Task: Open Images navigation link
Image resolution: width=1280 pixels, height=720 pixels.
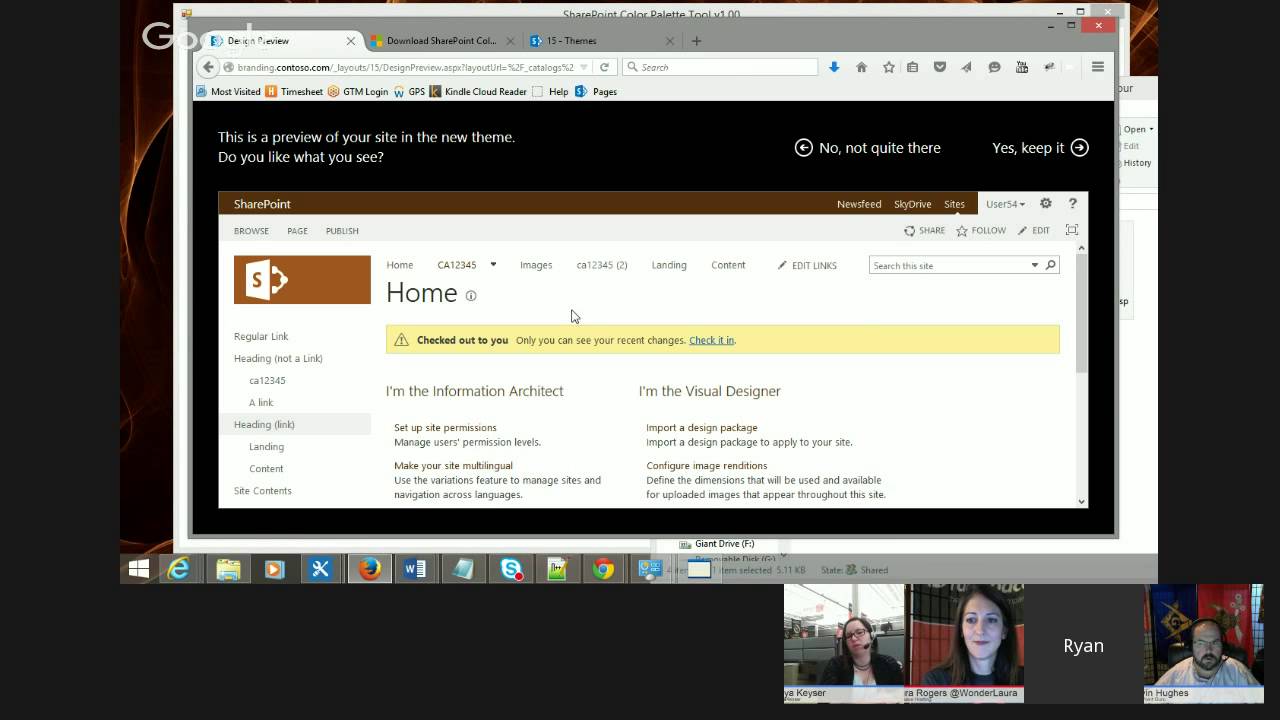Action: (x=536, y=265)
